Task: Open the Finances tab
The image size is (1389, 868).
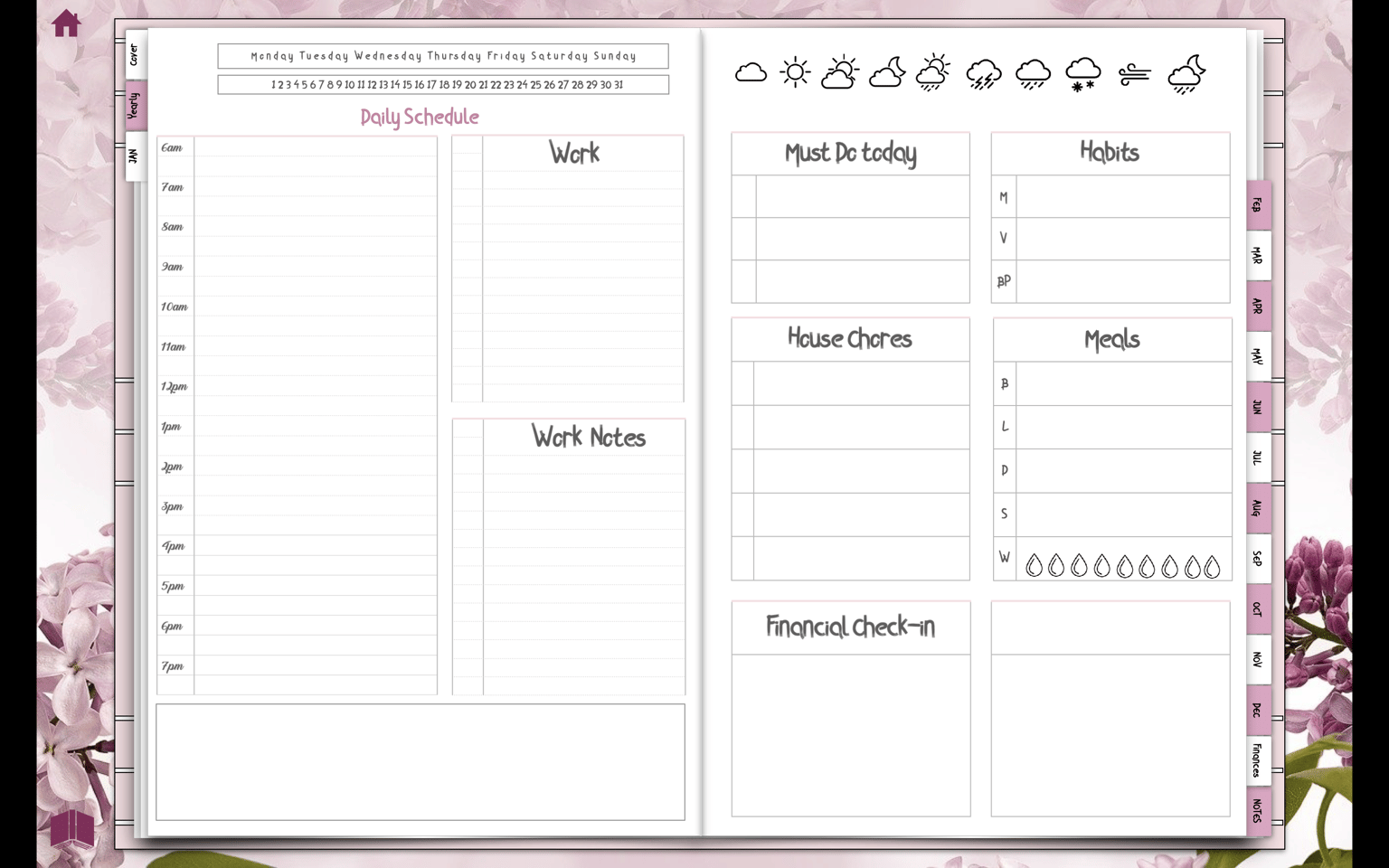Action: click(1258, 760)
